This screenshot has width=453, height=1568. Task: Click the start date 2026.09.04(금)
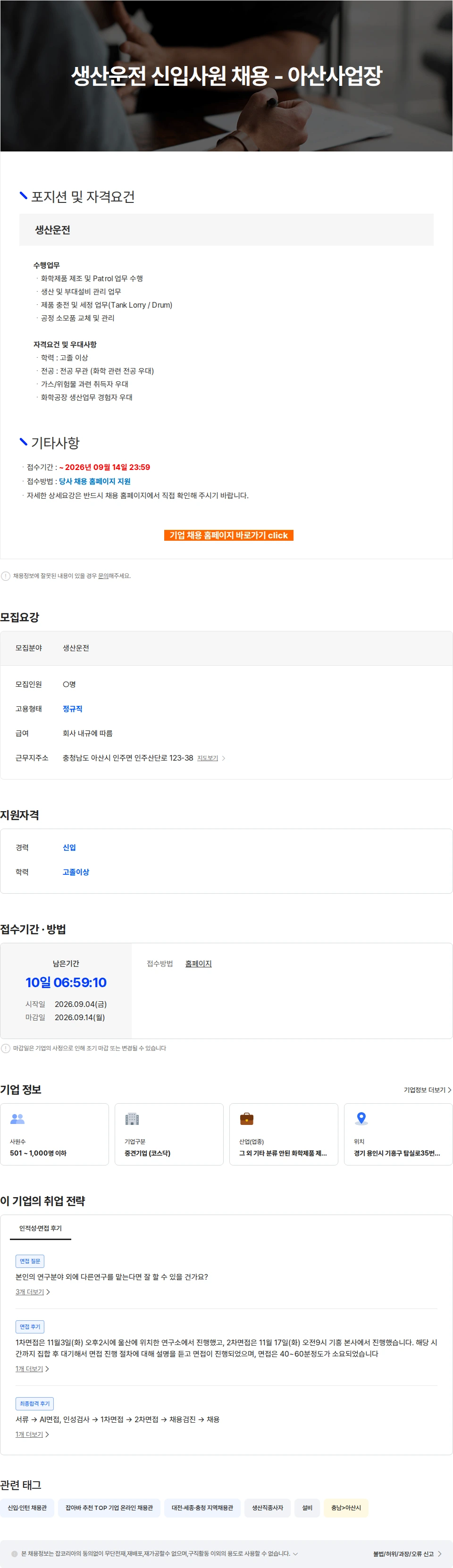click(80, 1004)
